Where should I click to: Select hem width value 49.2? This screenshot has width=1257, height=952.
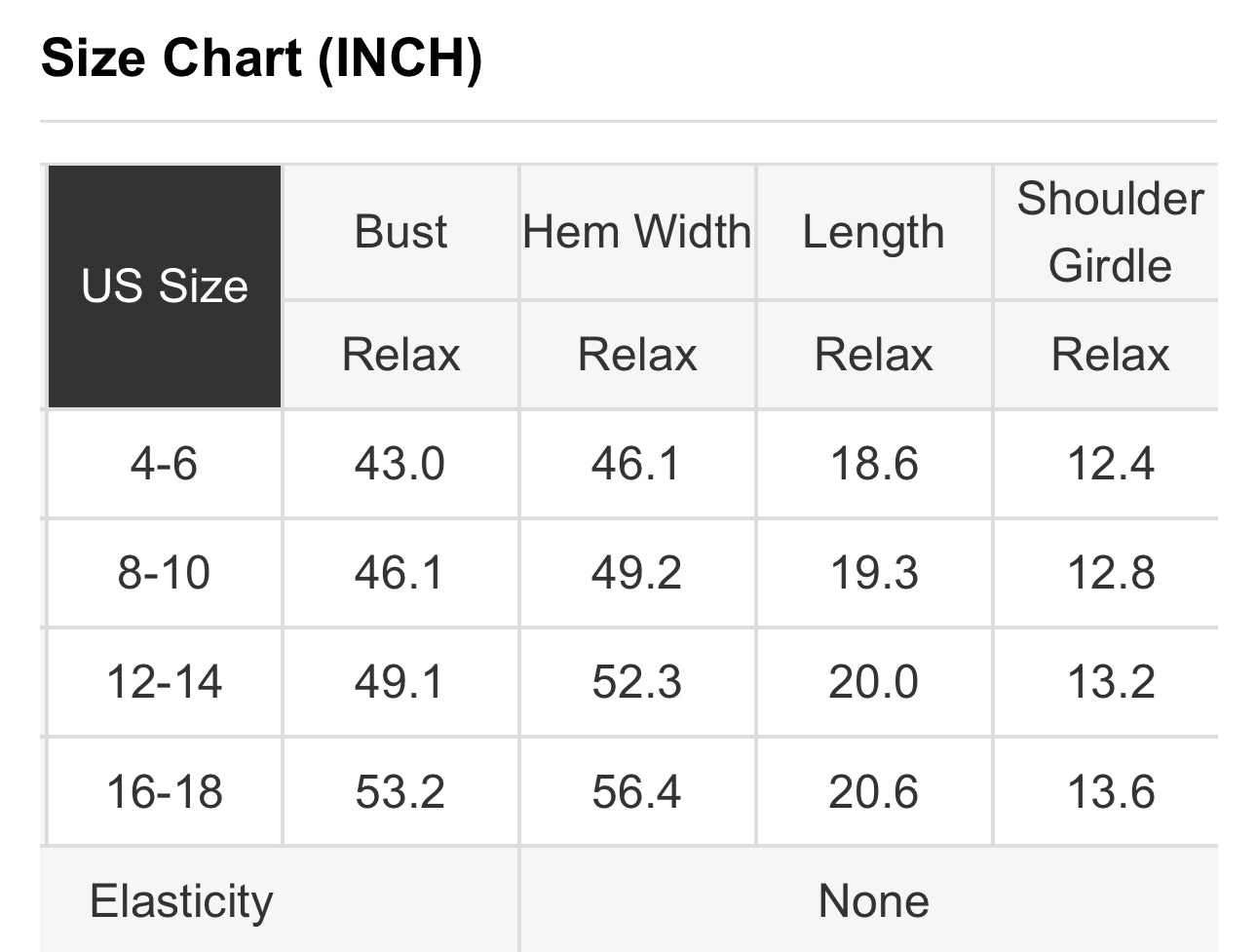click(x=636, y=572)
